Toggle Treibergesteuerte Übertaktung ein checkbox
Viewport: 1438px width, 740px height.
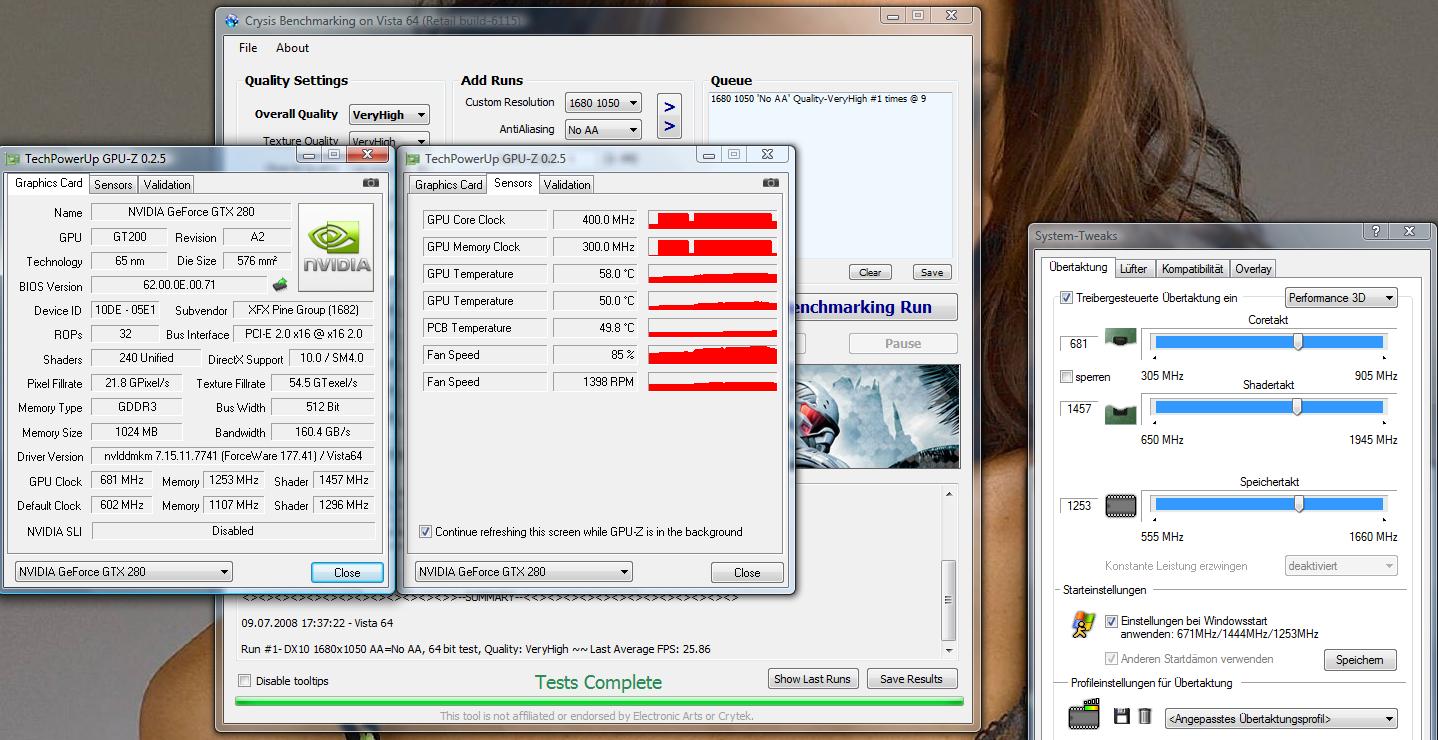click(x=1066, y=298)
